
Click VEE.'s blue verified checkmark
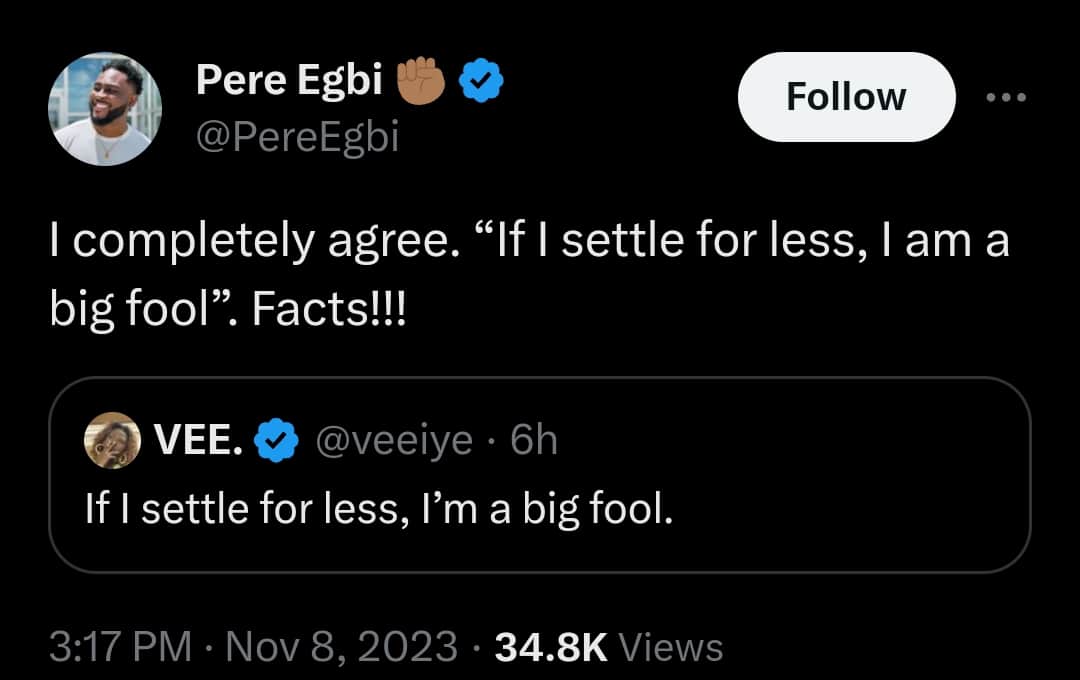pos(276,440)
